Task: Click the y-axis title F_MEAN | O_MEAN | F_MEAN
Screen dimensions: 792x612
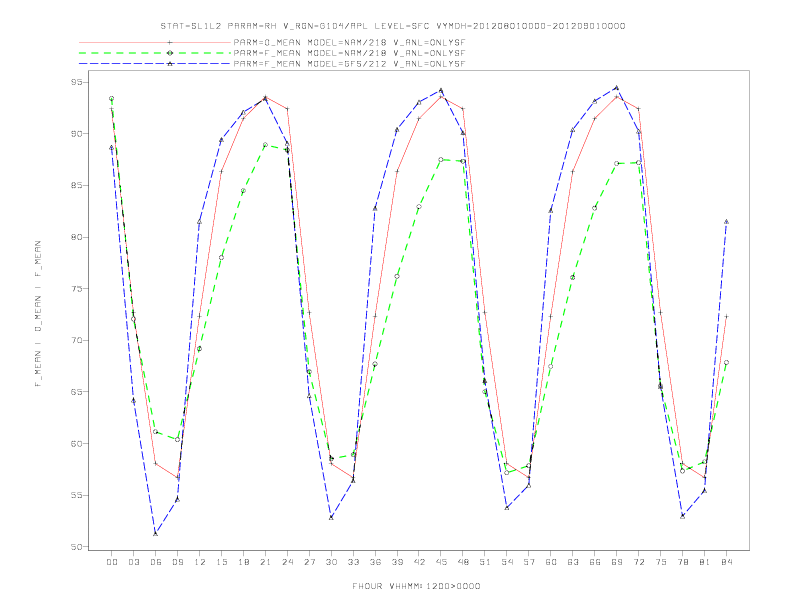Action: coord(38,314)
